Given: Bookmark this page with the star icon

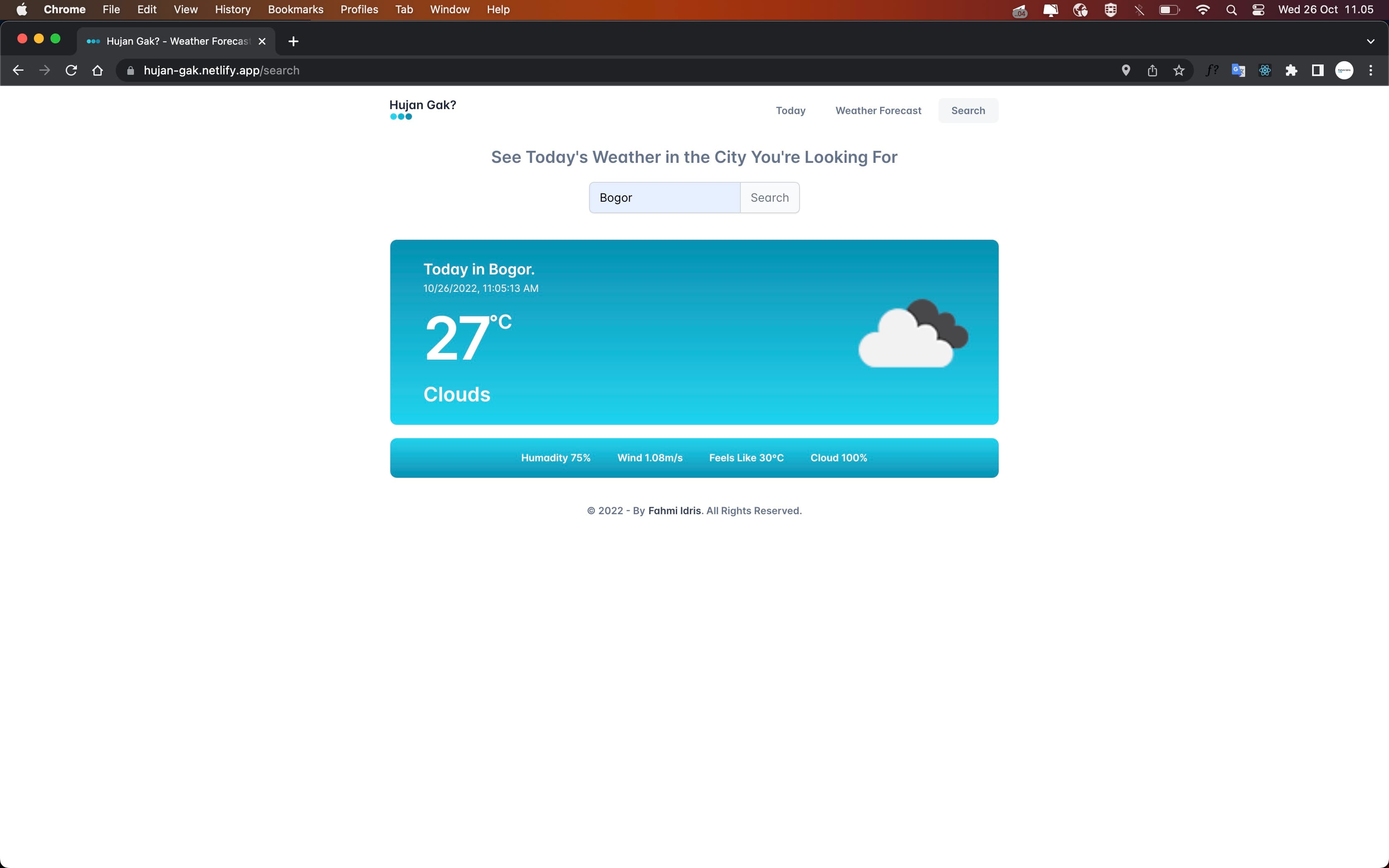Looking at the screenshot, I should (1179, 71).
